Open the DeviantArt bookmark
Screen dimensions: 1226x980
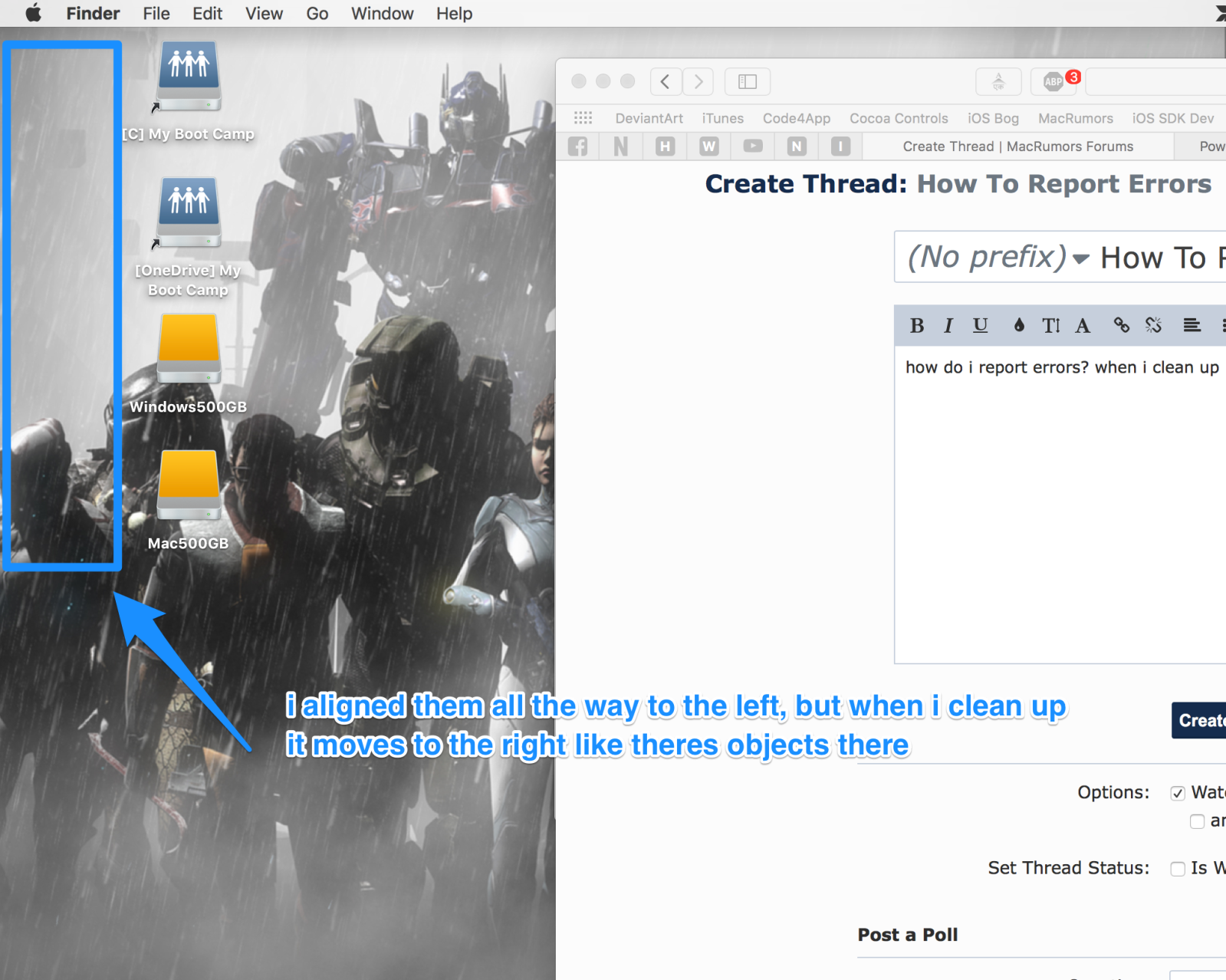(649, 118)
